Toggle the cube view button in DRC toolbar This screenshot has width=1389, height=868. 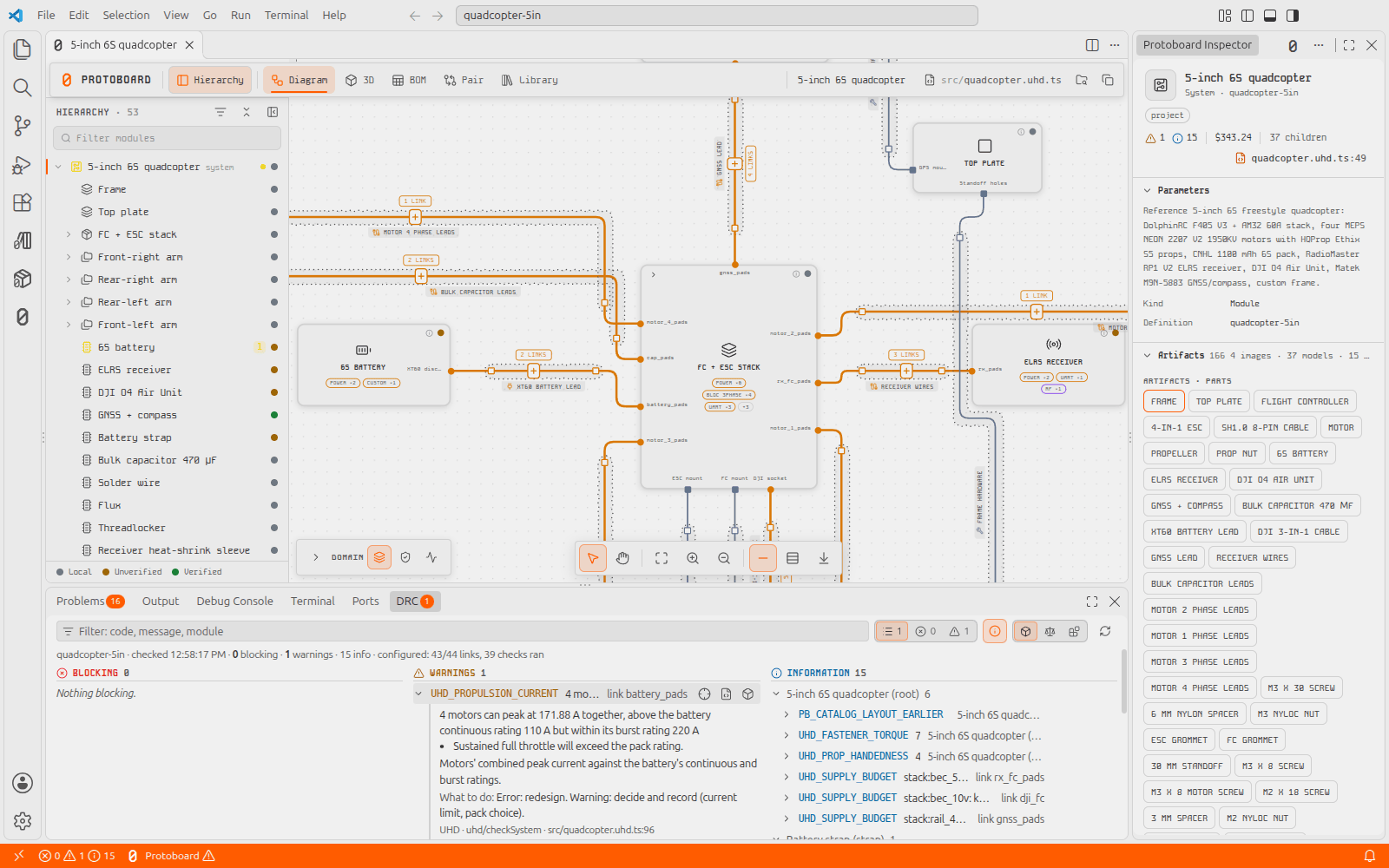[x=1026, y=631]
